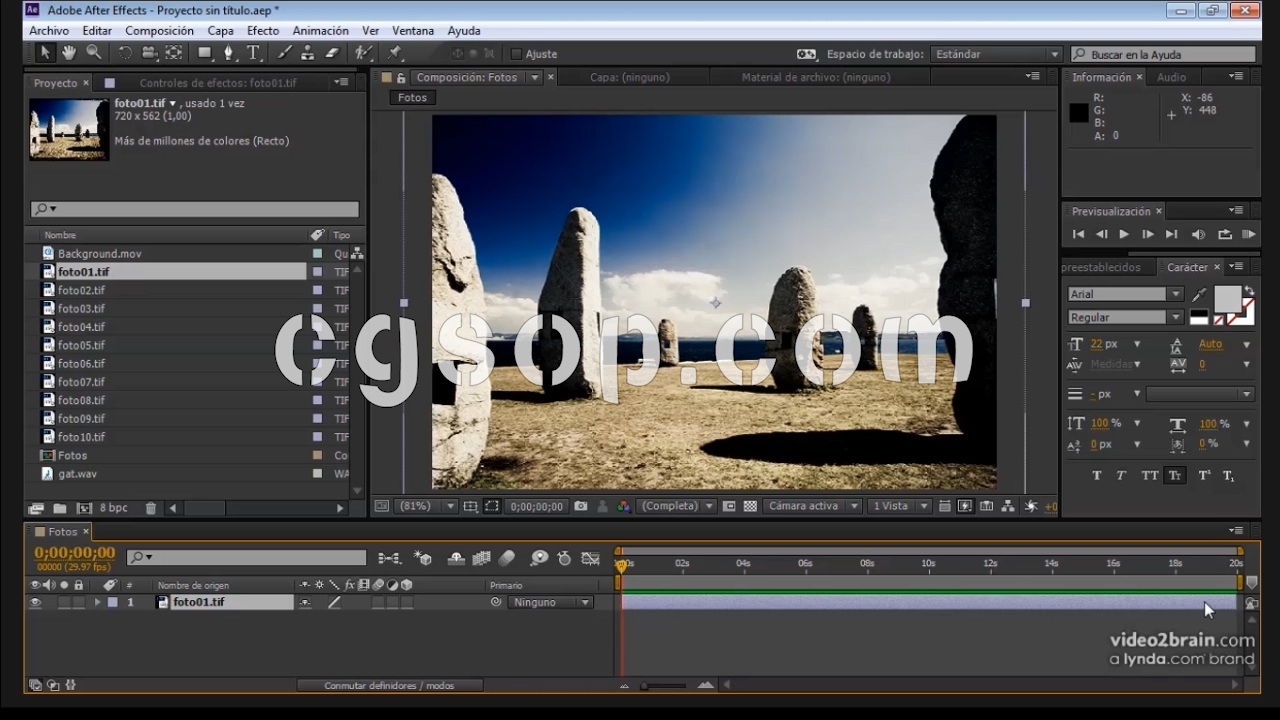The image size is (1280, 720).
Task: Click the text fill color swatch
Action: (x=1226, y=297)
